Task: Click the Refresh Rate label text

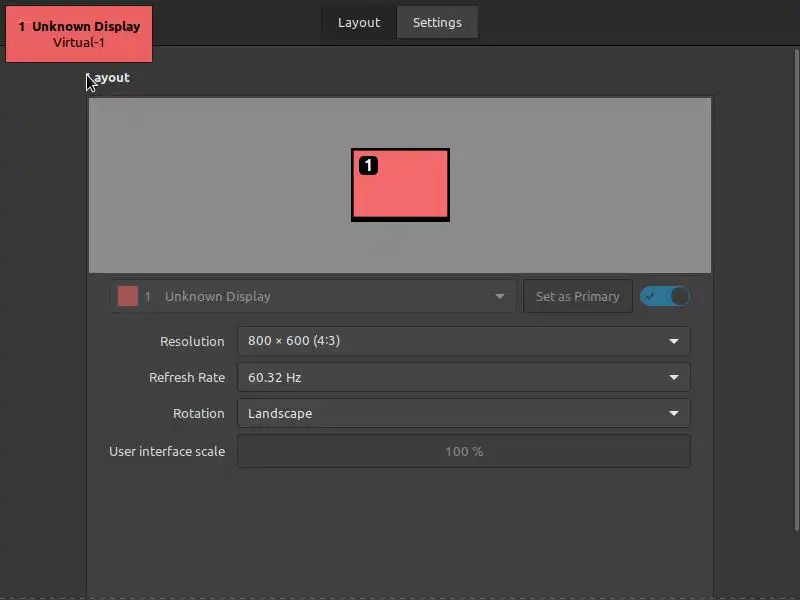Action: pyautogui.click(x=187, y=378)
